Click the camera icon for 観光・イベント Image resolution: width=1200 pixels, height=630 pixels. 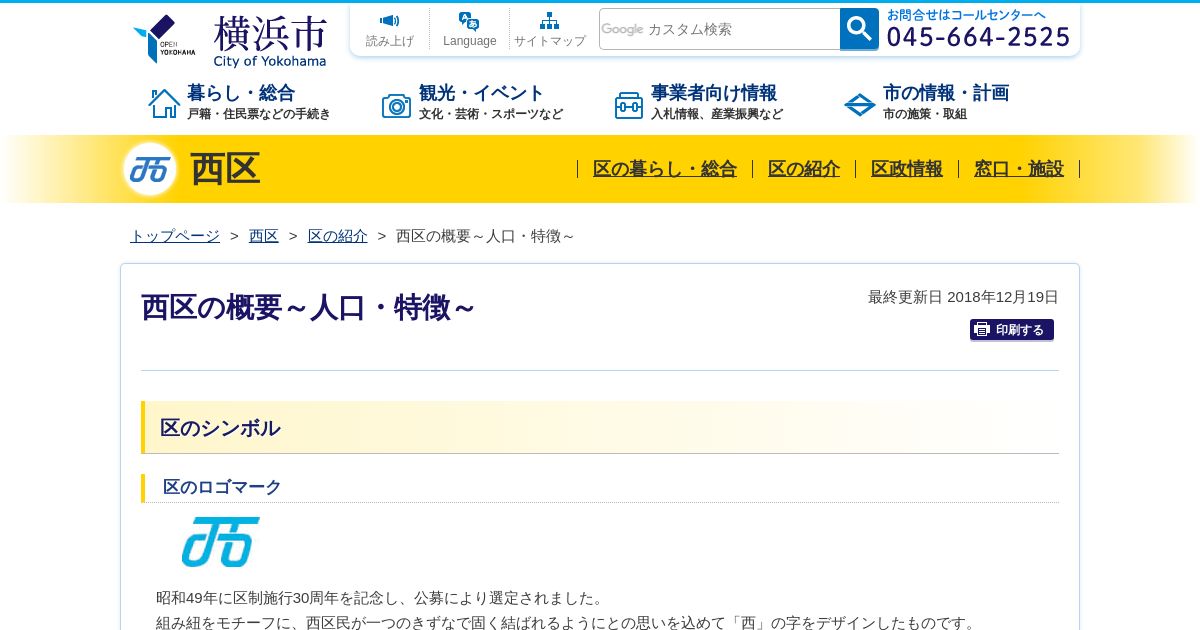[x=396, y=105]
